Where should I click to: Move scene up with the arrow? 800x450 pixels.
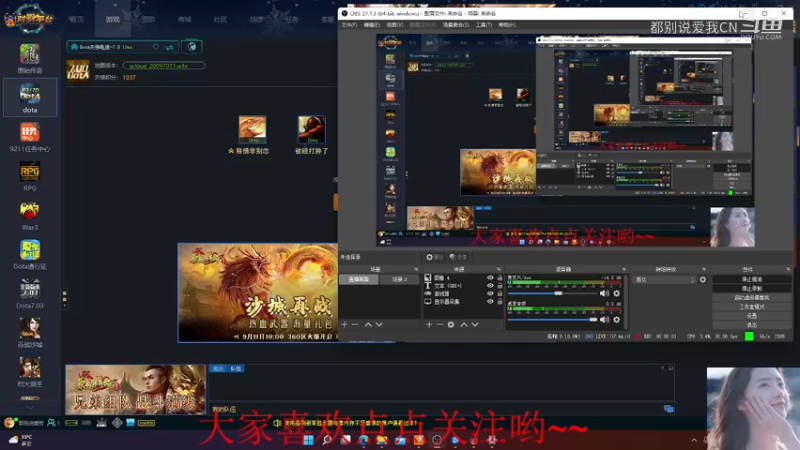[368, 324]
